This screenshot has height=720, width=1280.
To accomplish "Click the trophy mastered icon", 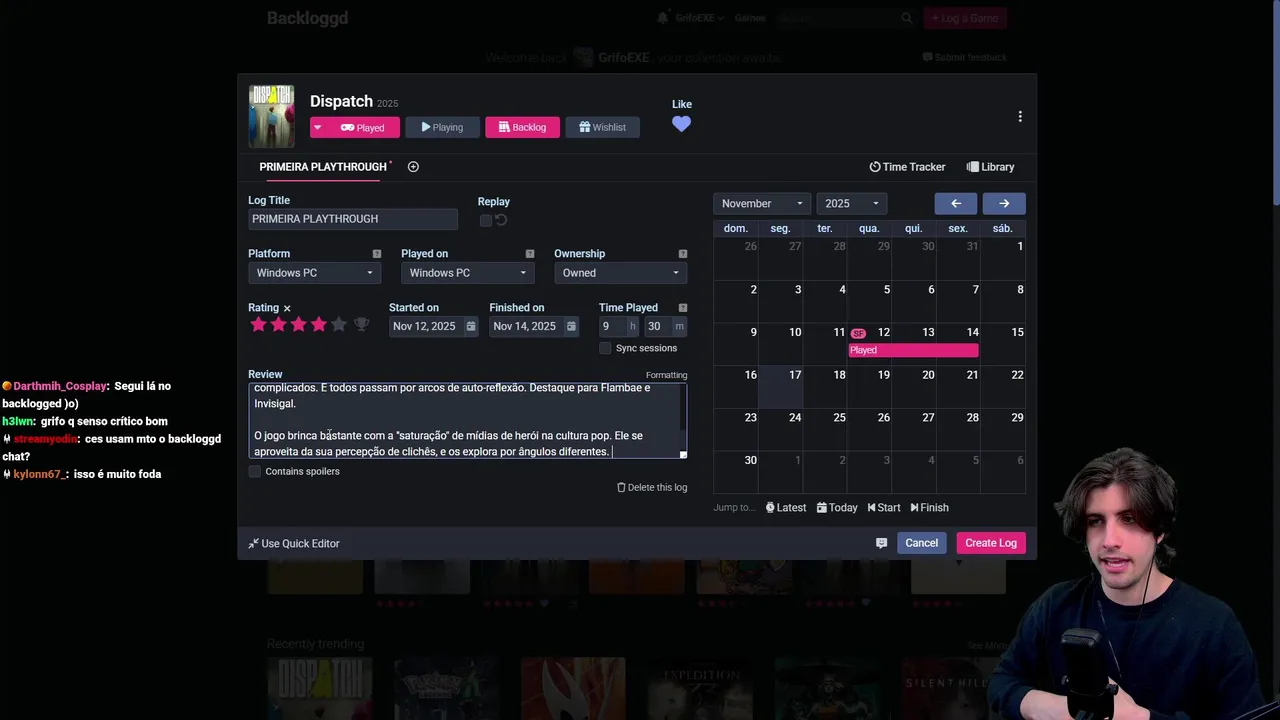I will 362,325.
